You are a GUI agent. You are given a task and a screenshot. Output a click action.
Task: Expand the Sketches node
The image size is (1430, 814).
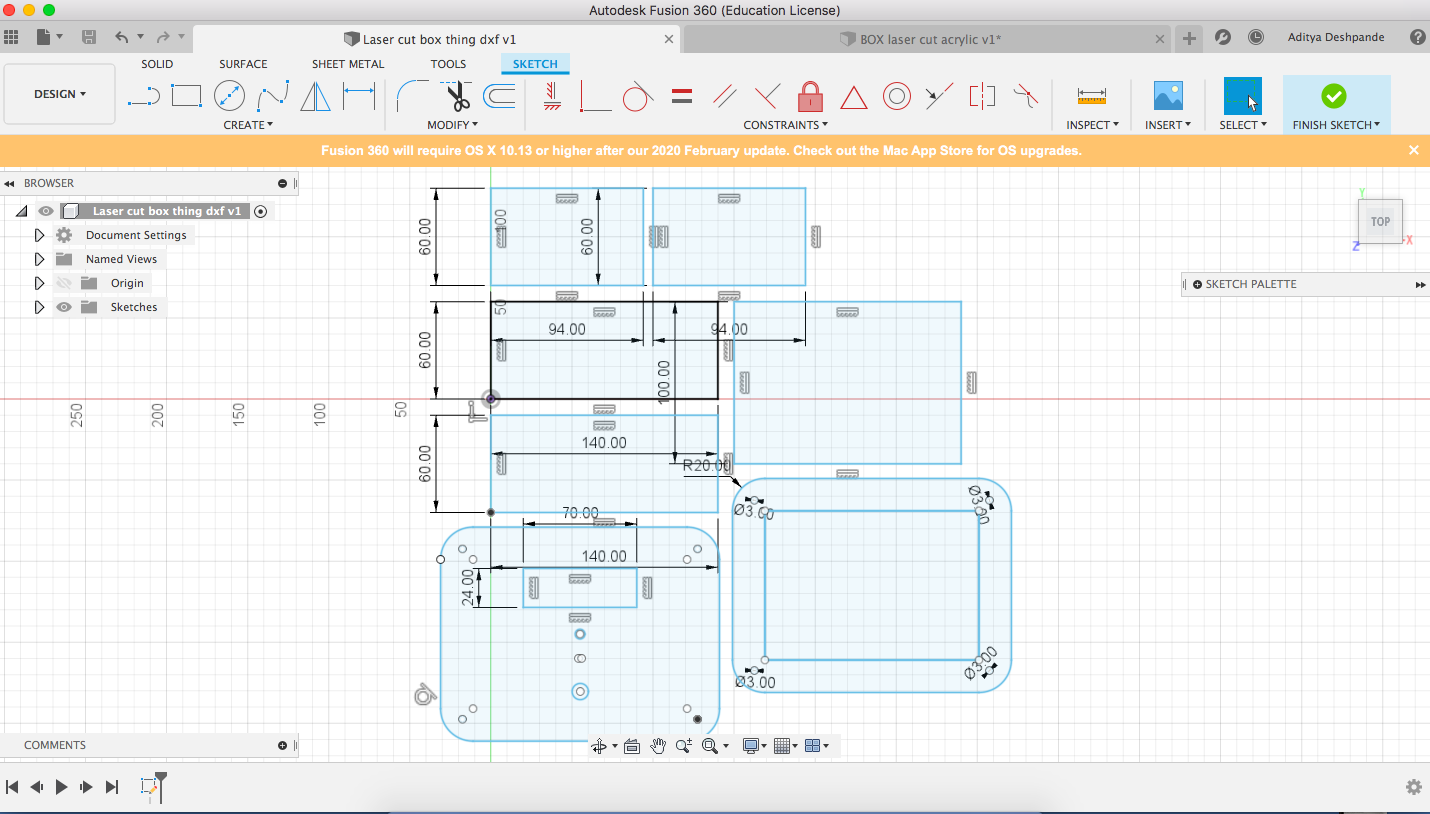point(39,307)
